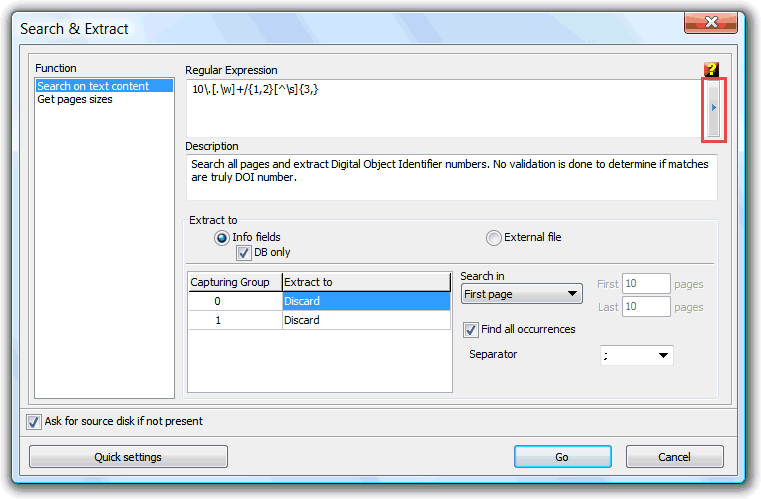Click into the Regular Expression field
This screenshot has width=761, height=499.
[x=446, y=108]
